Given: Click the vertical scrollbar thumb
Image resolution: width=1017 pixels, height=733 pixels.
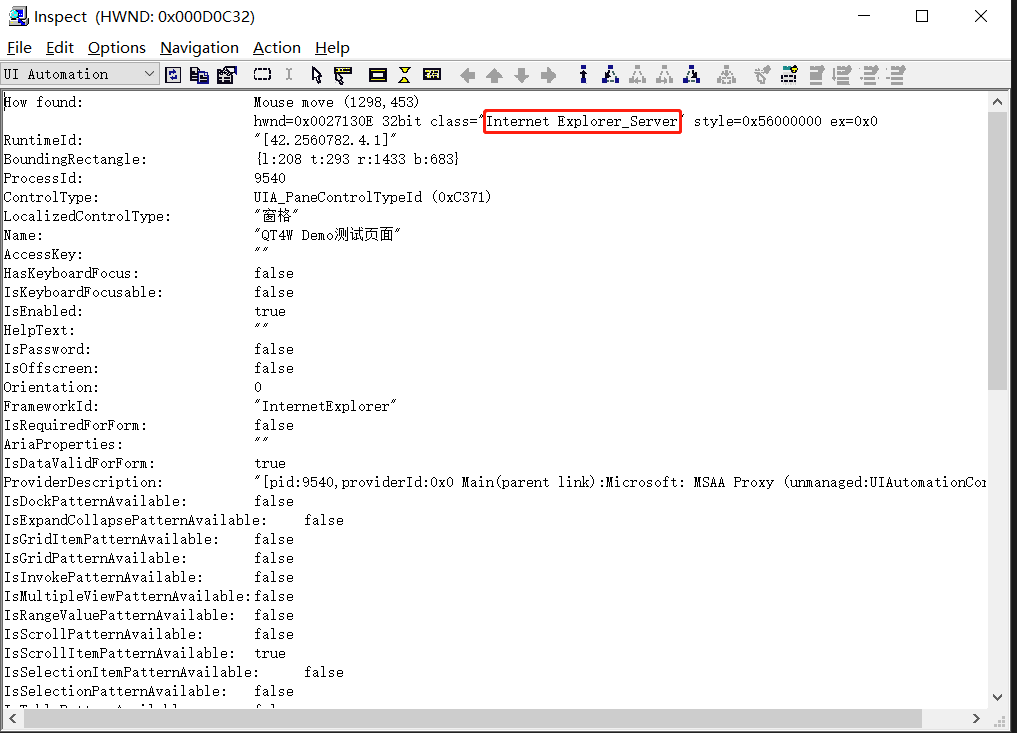Looking at the screenshot, I should [x=998, y=251].
